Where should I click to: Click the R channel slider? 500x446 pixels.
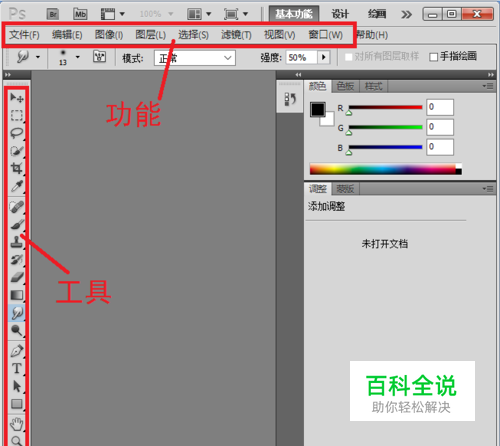[x=385, y=107]
